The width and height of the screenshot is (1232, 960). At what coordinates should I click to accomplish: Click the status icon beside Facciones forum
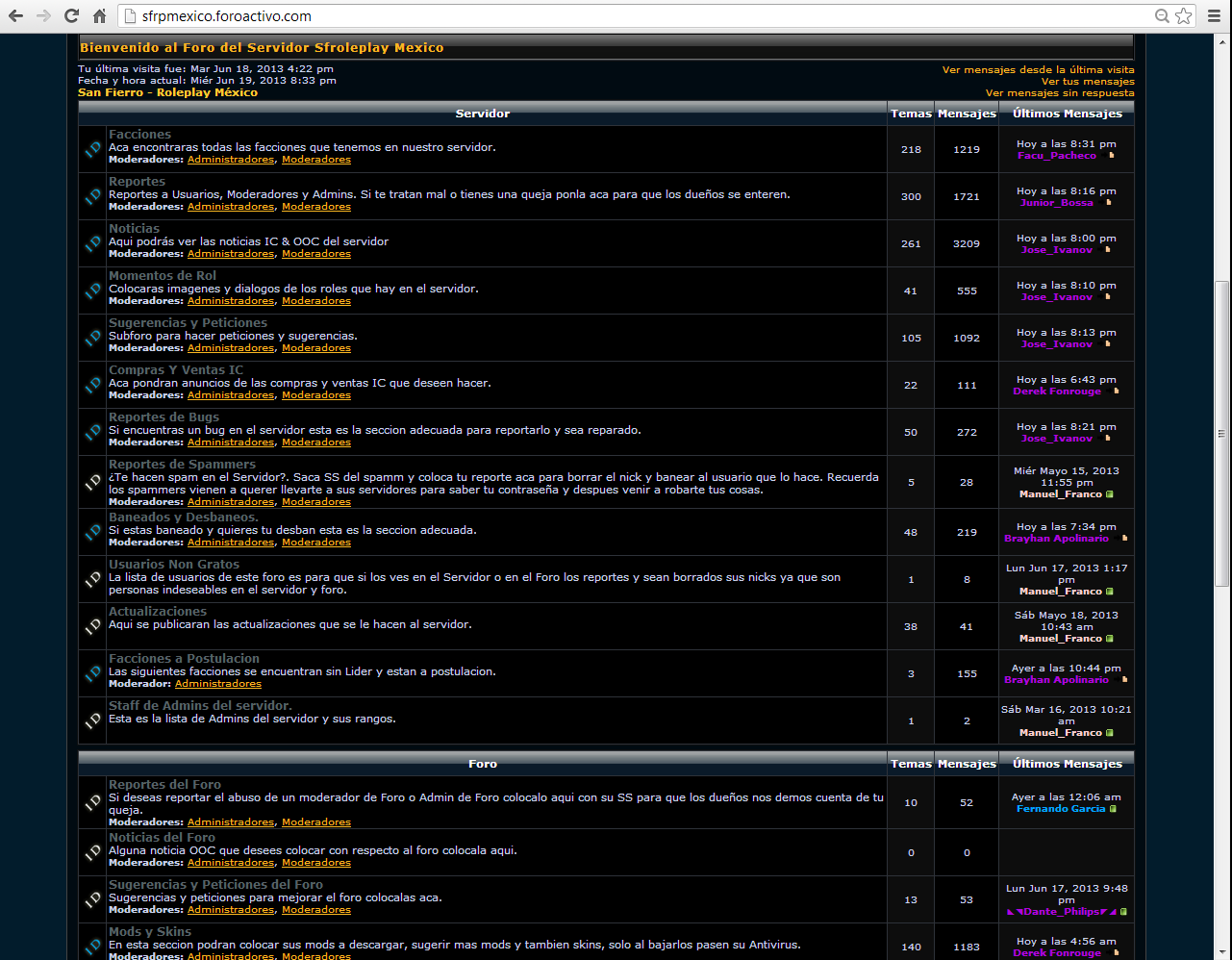pyautogui.click(x=92, y=149)
